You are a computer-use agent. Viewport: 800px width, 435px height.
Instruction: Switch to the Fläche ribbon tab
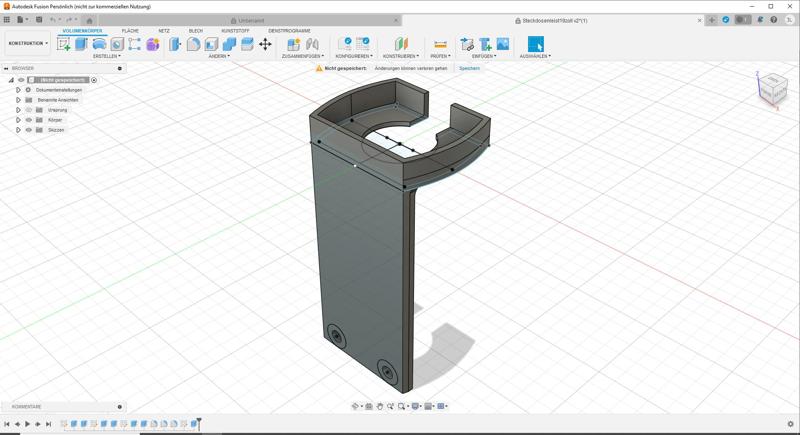(x=130, y=31)
